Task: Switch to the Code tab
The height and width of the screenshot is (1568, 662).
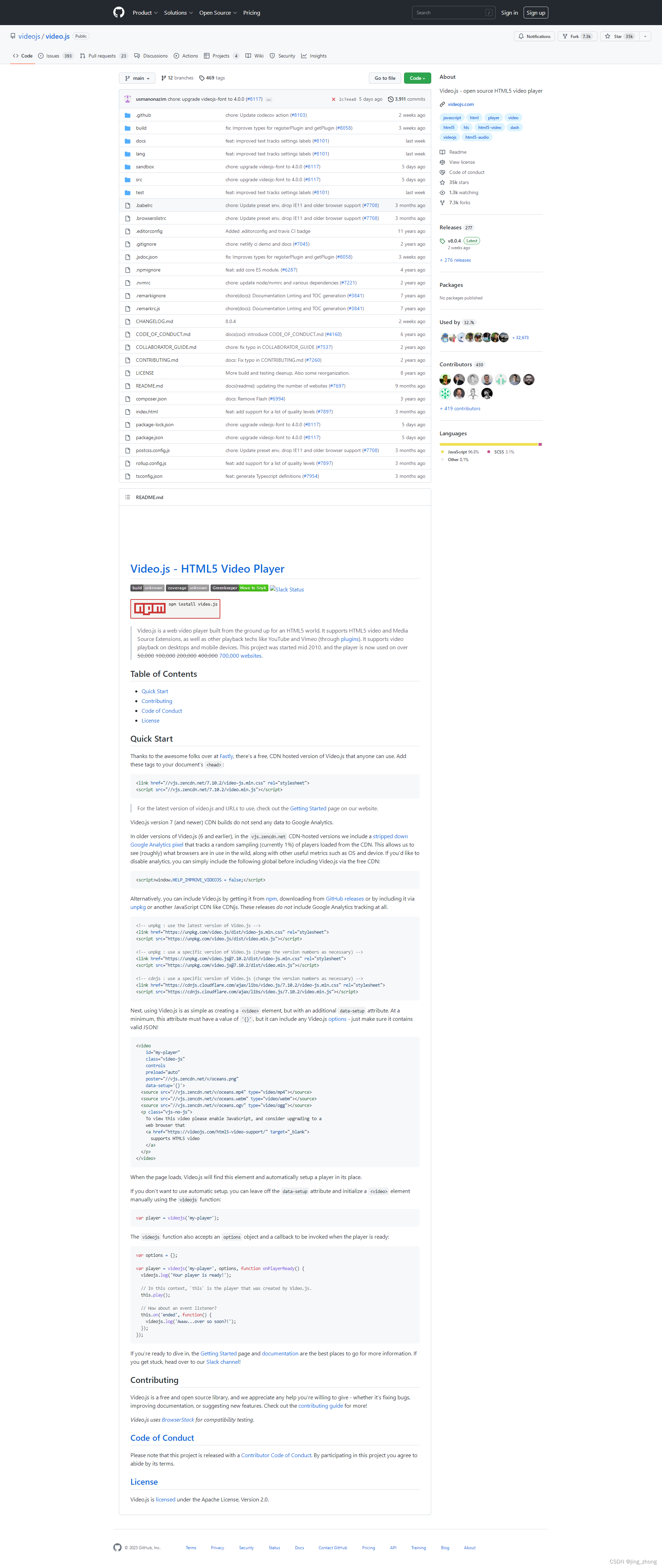Action: click(x=23, y=56)
